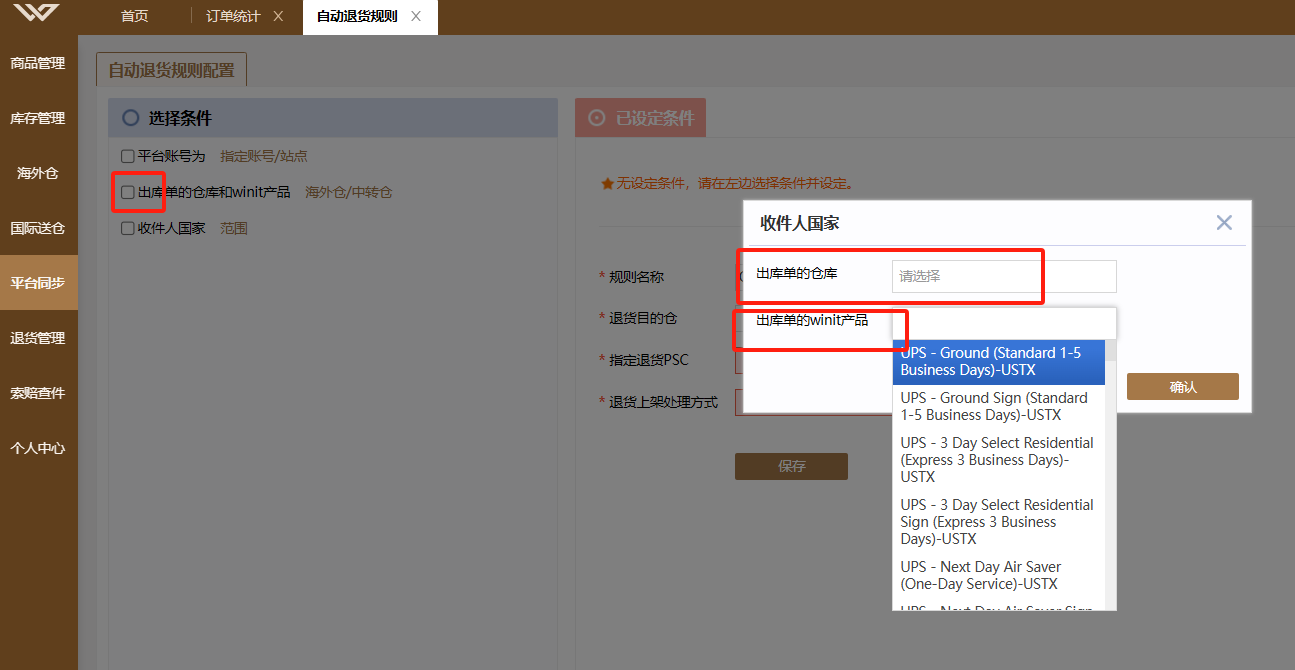1295x670 pixels.
Task: Open 库存管理 in sidebar
Action: click(38, 118)
